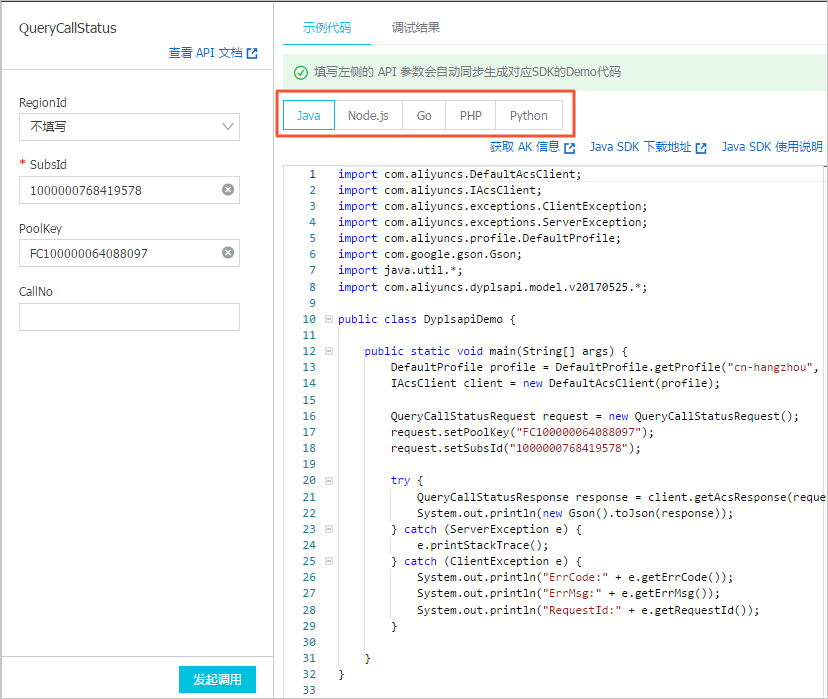Select the Node.js language tab
Screen dimensions: 828x699
368,115
